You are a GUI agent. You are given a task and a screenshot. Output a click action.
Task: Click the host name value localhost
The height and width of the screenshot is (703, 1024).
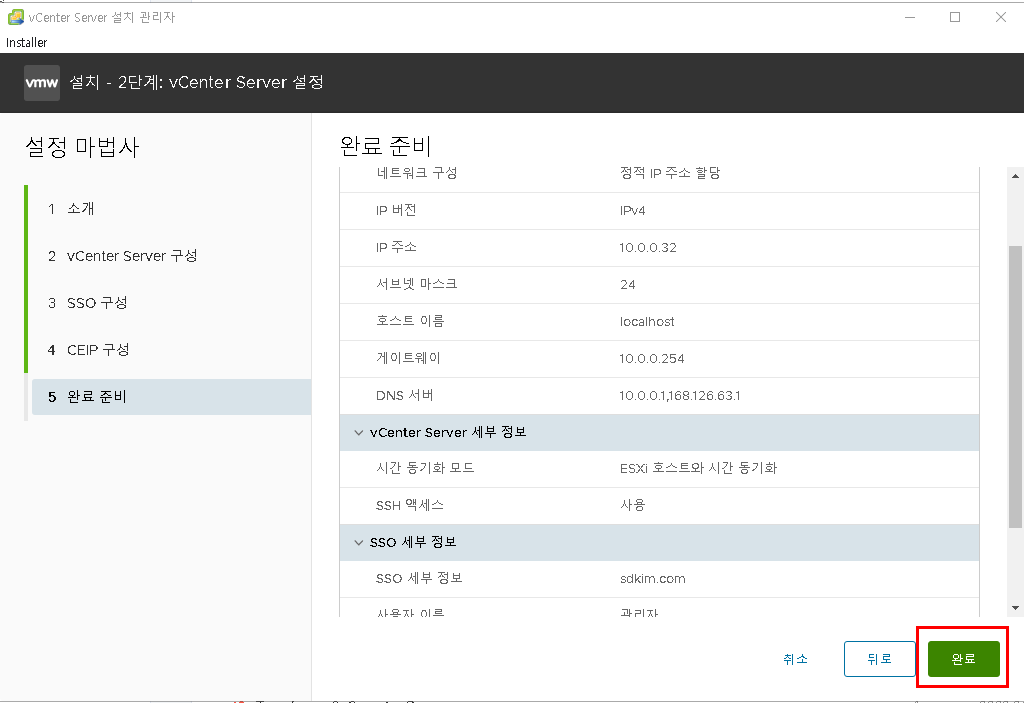click(x=647, y=321)
